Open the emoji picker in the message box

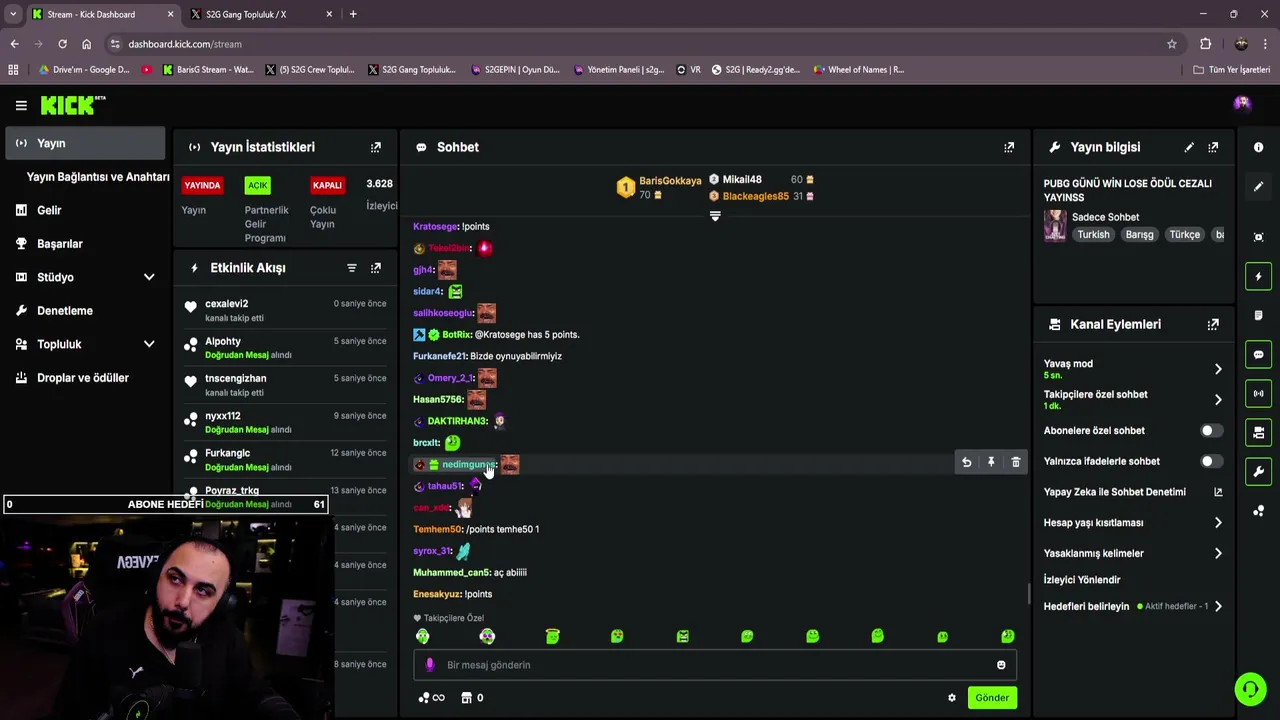[x=1001, y=665]
